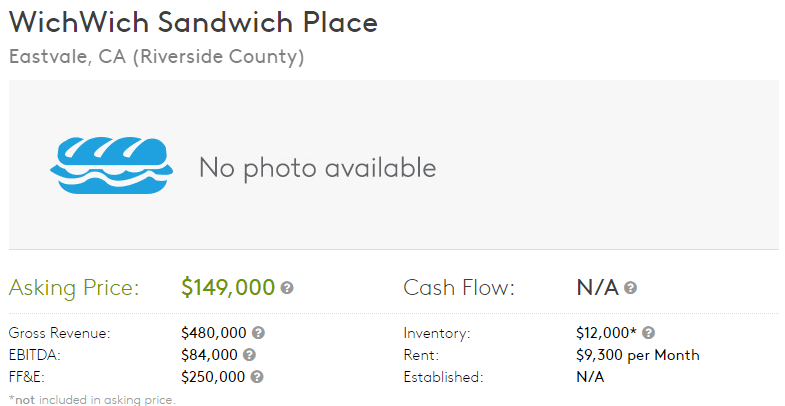The image size is (785, 406).
Task: Click the $250,000 FF&E amount
Action: [x=213, y=377]
